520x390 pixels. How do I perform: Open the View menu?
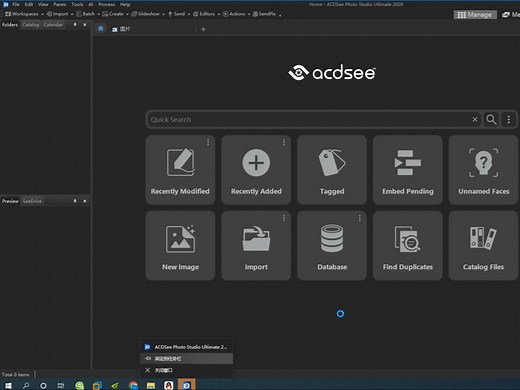click(x=43, y=4)
